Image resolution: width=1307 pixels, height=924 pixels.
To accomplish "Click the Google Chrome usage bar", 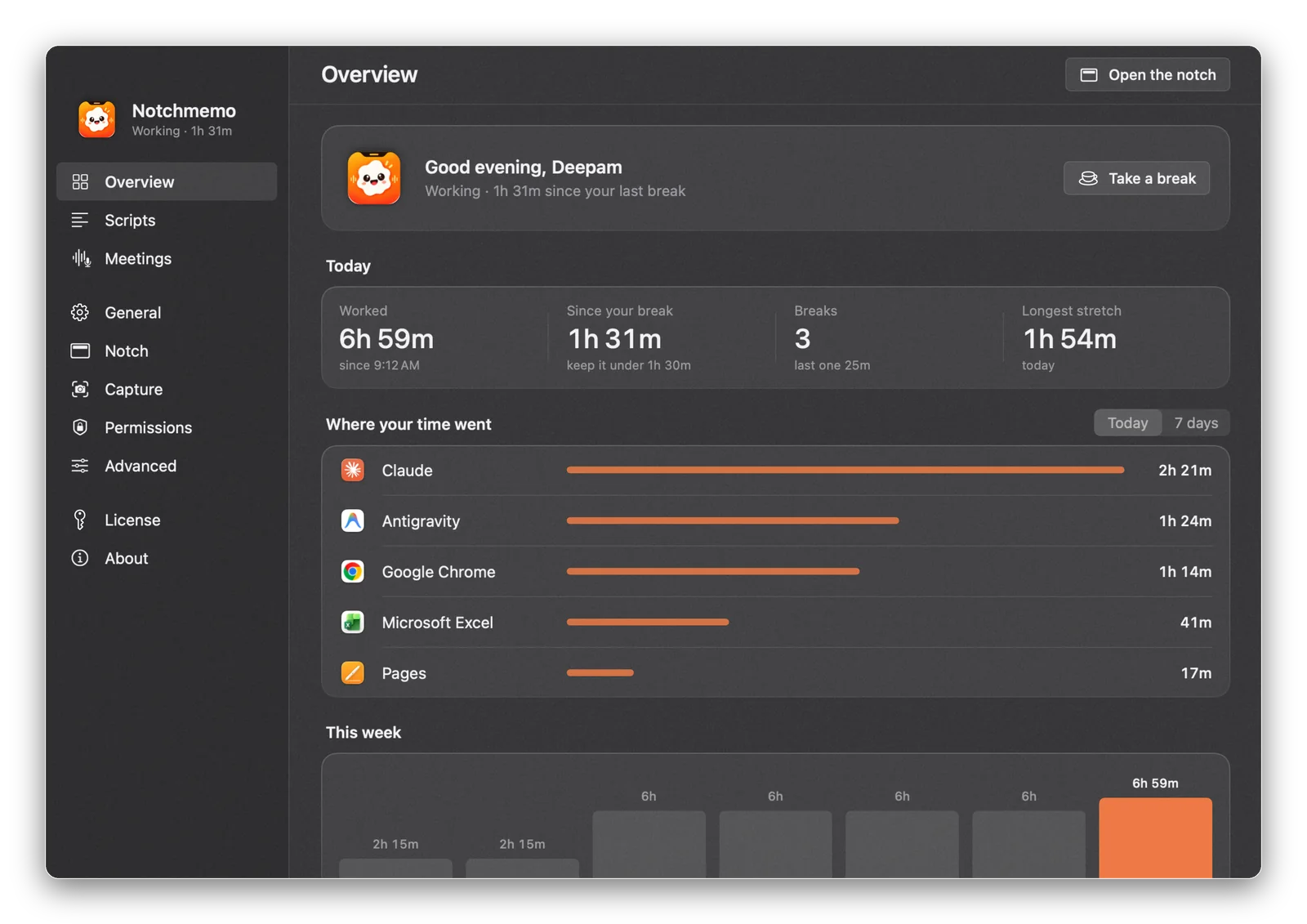I will 713,571.
